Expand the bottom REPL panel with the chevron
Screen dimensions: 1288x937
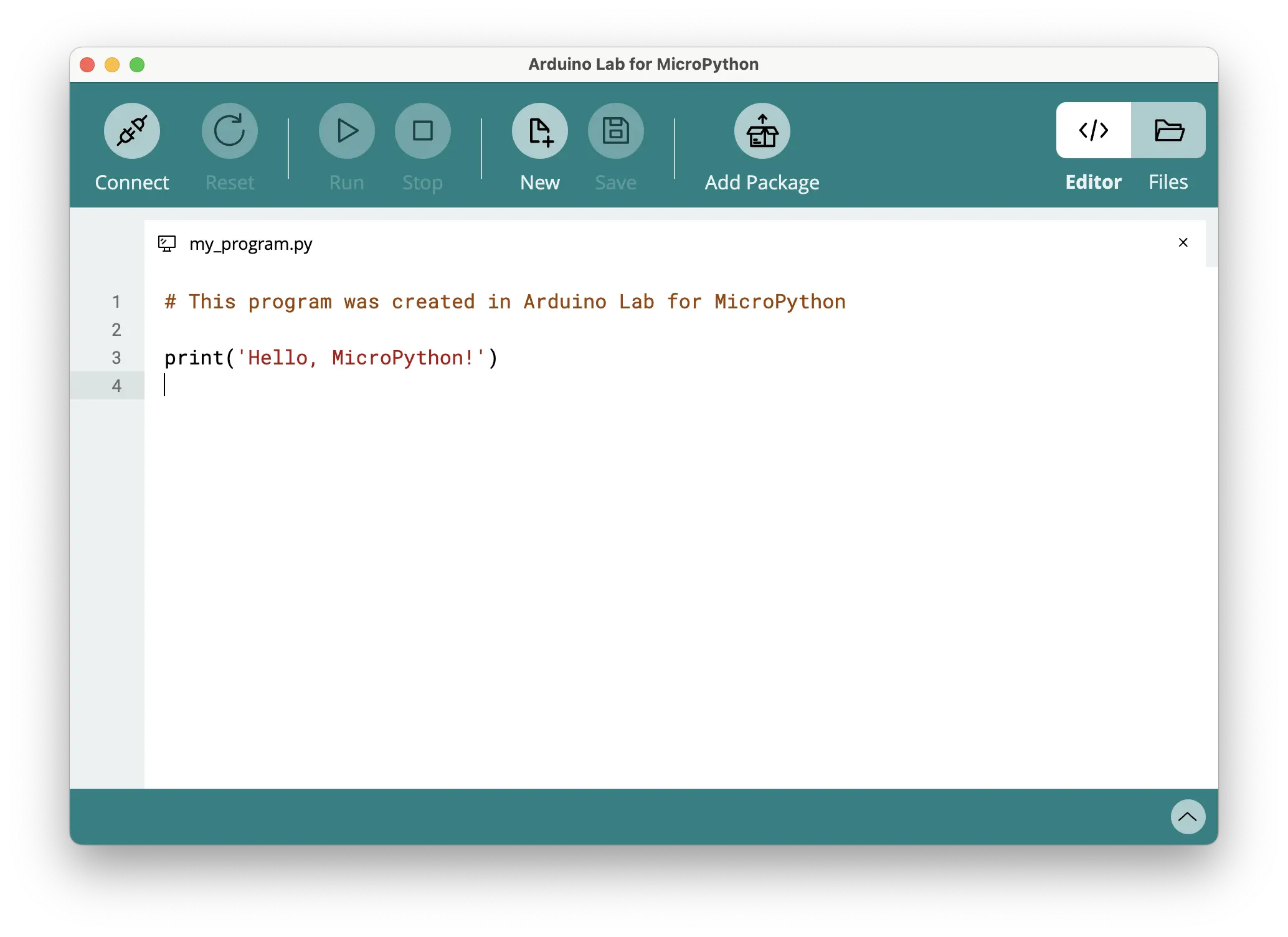[x=1188, y=817]
